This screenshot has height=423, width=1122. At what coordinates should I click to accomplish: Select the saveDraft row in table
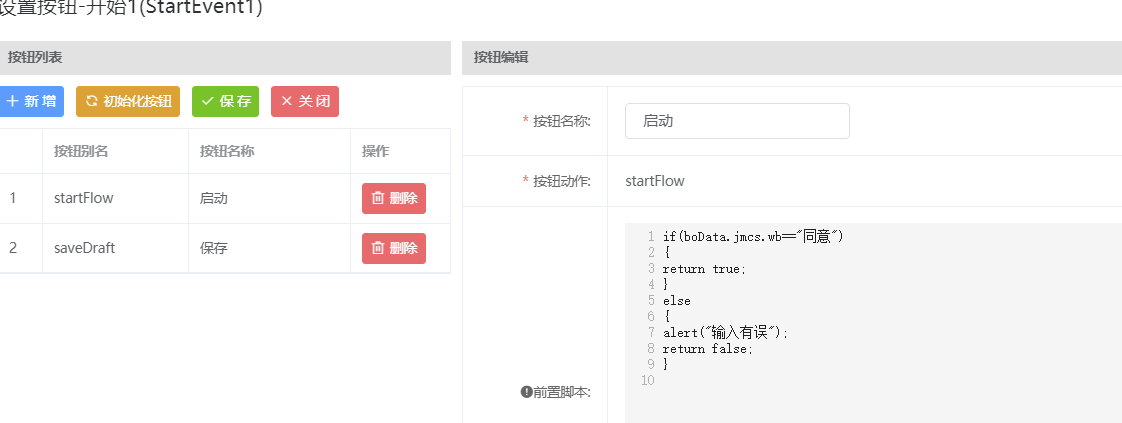pyautogui.click(x=85, y=248)
